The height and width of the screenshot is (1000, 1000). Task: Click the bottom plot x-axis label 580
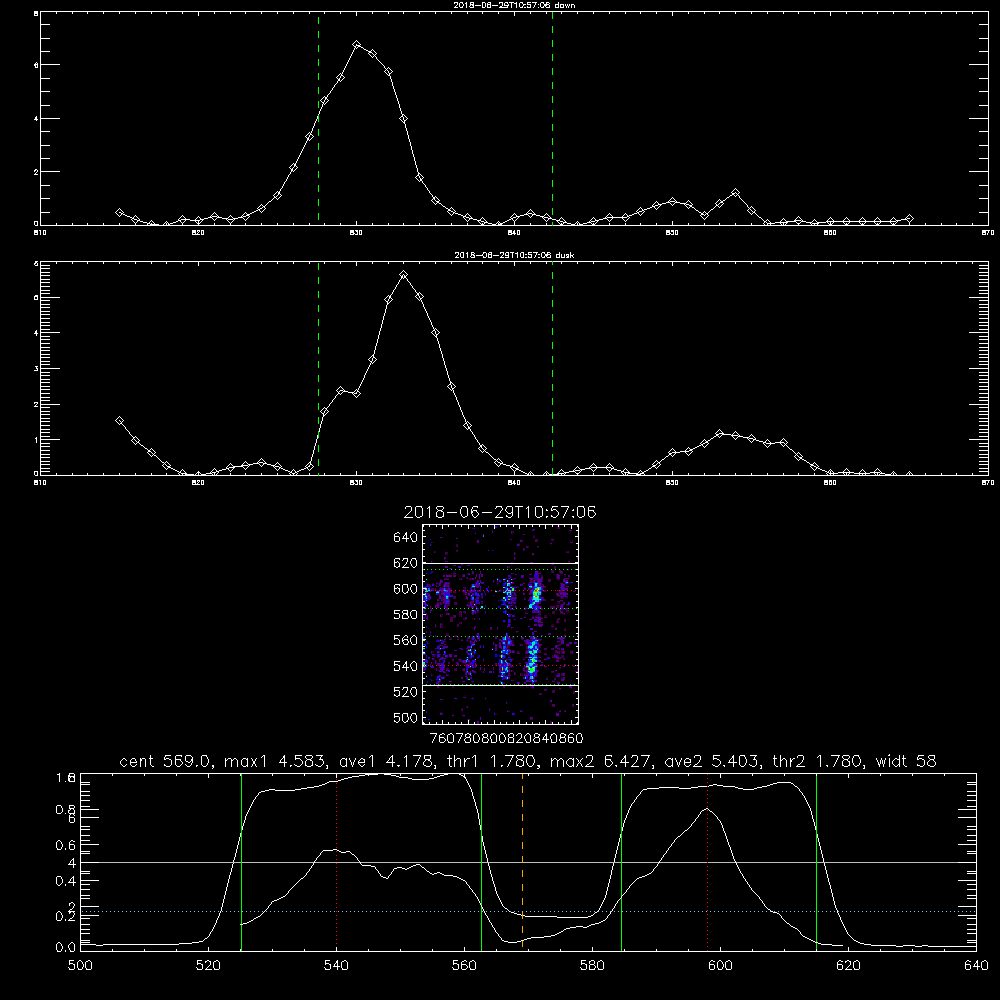pyautogui.click(x=592, y=966)
